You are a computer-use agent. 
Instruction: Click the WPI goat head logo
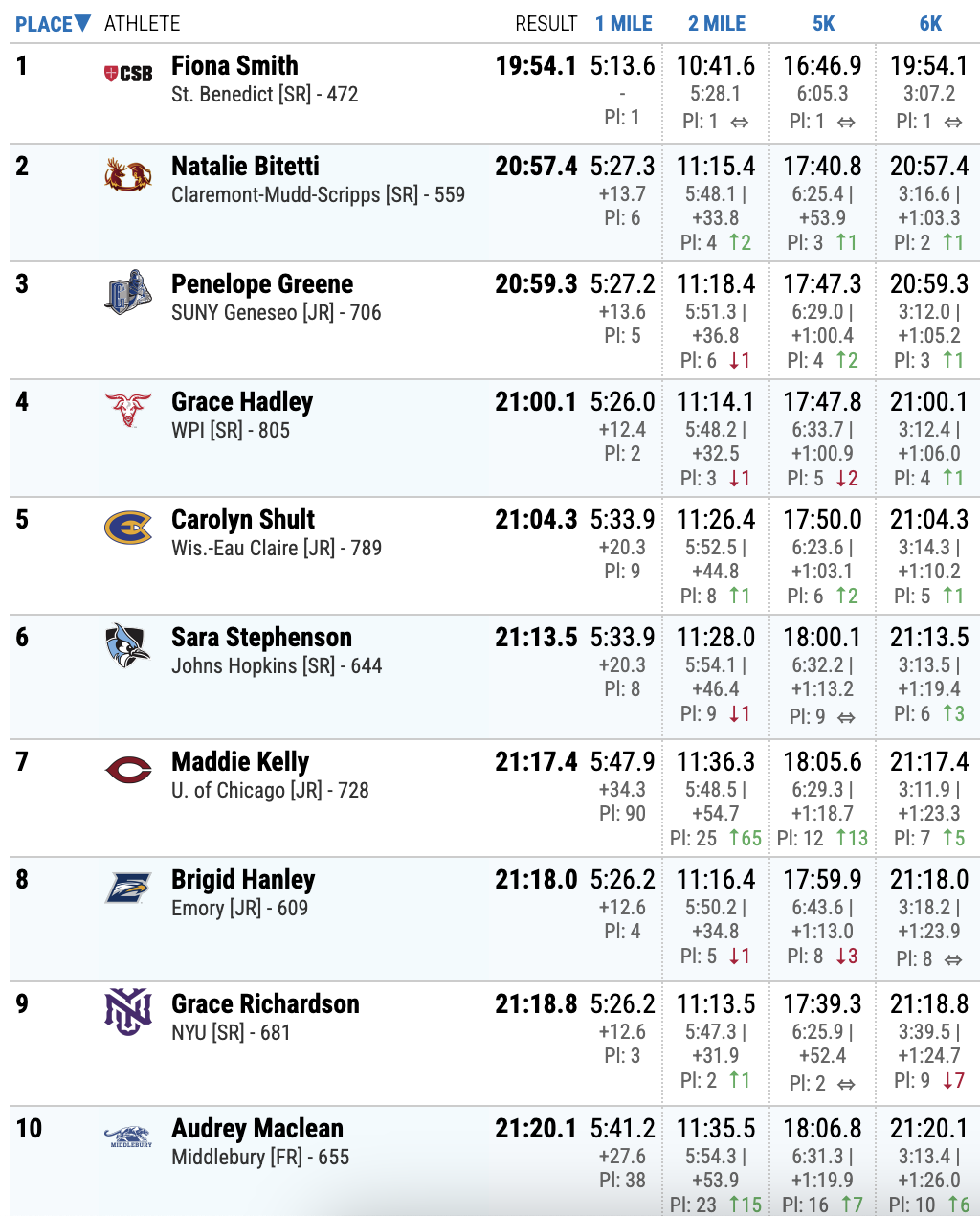coord(128,410)
